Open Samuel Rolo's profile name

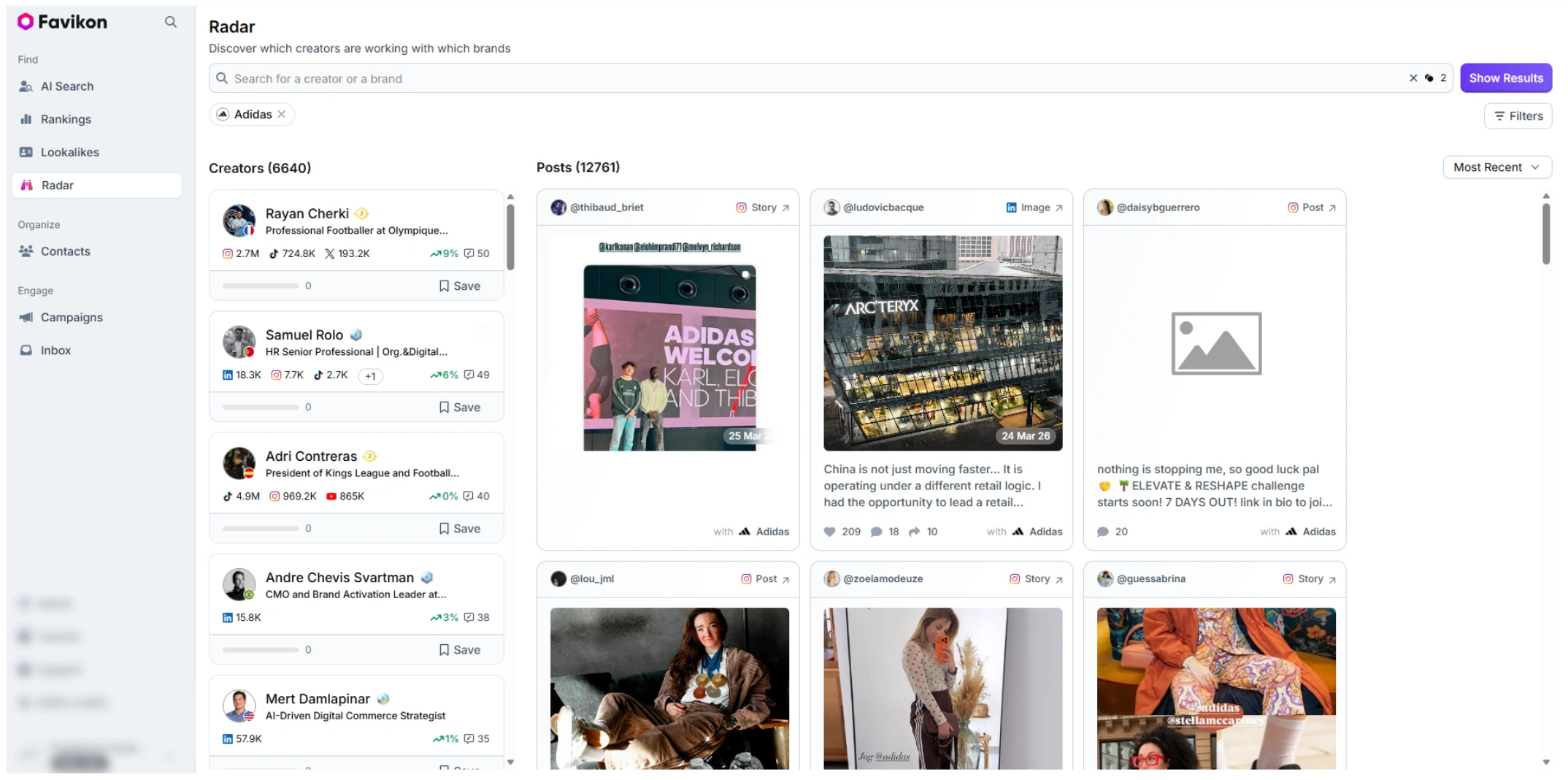[x=304, y=335]
